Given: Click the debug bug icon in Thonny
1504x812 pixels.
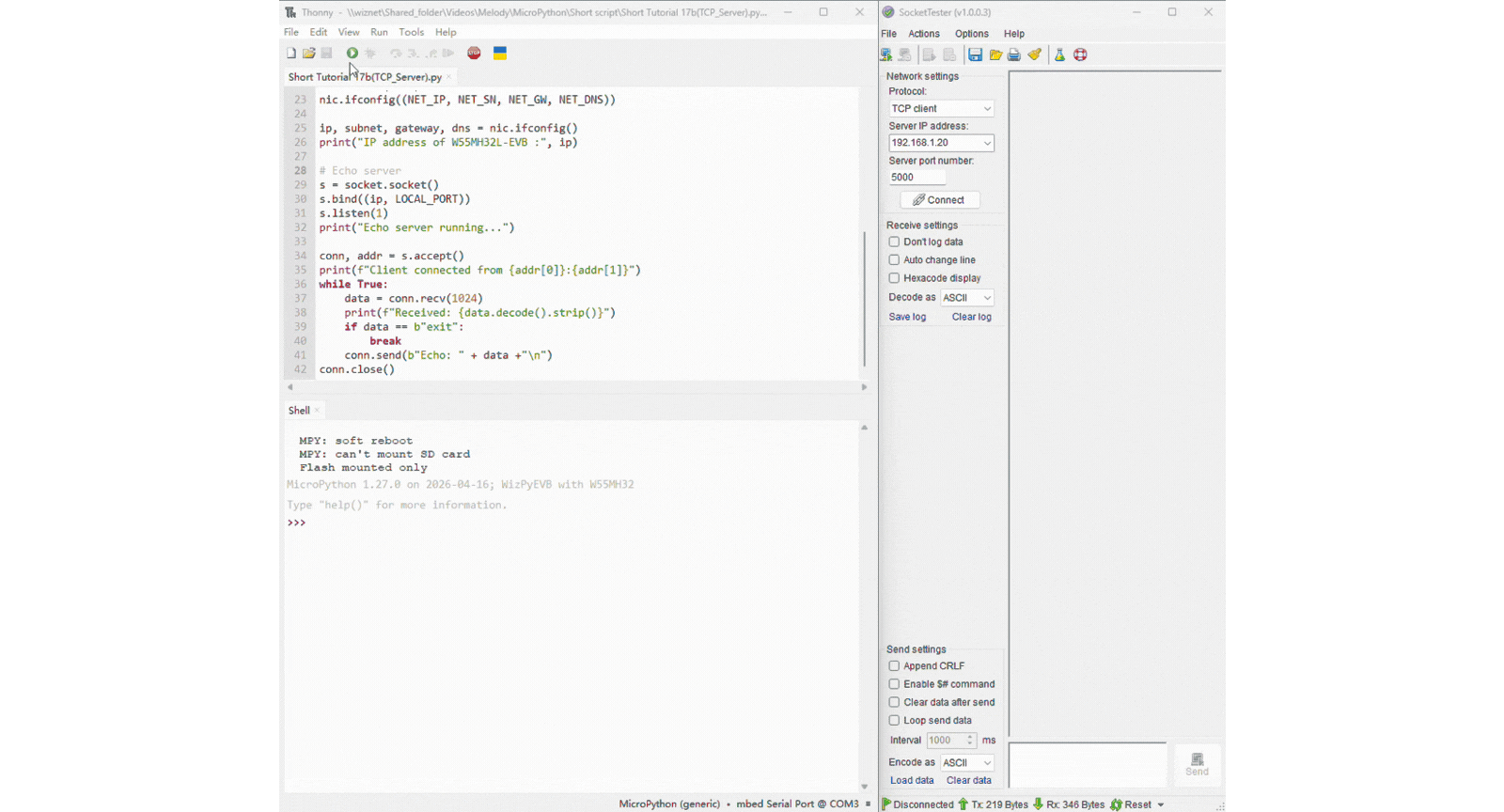Looking at the screenshot, I should click(370, 54).
